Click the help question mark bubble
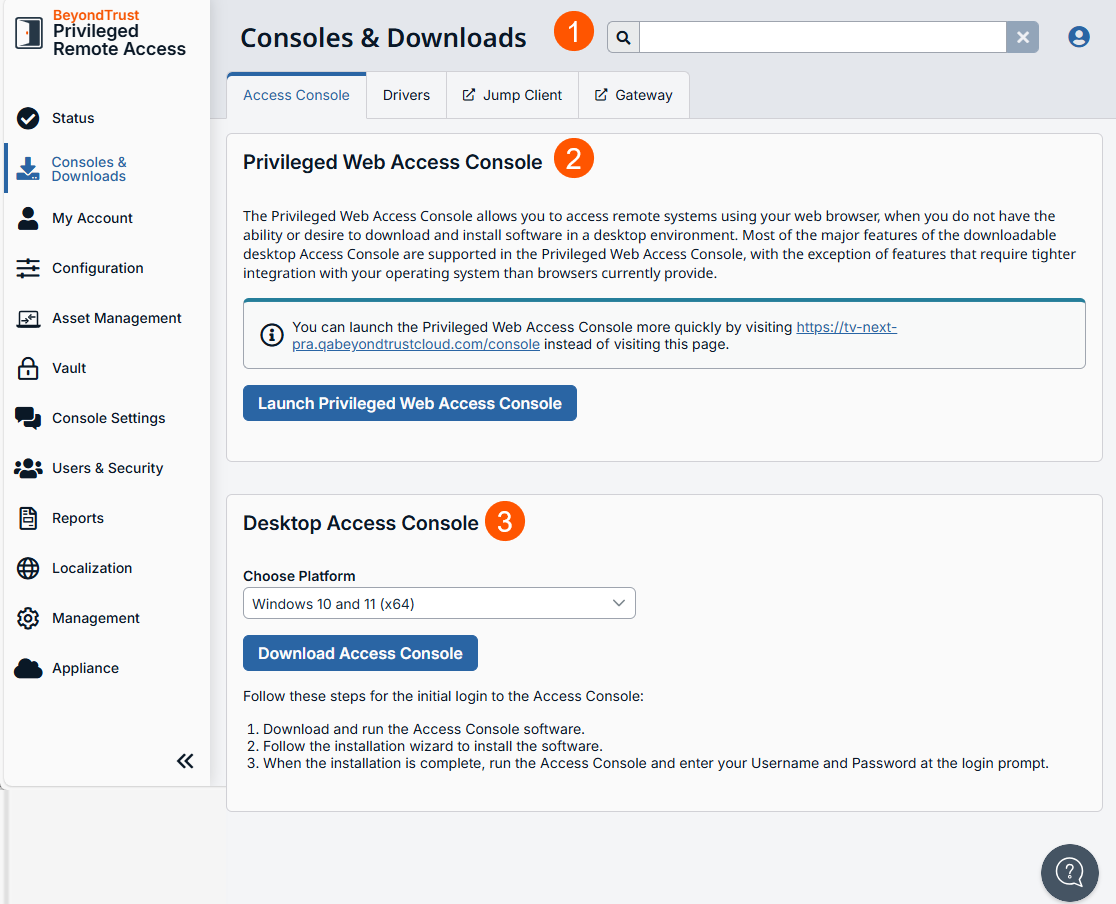 (1069, 872)
